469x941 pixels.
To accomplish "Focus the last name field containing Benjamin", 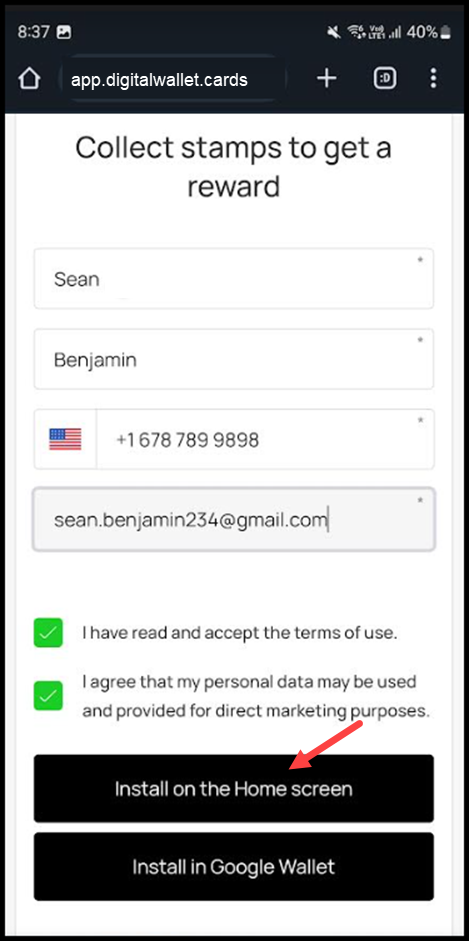I will tap(234, 359).
